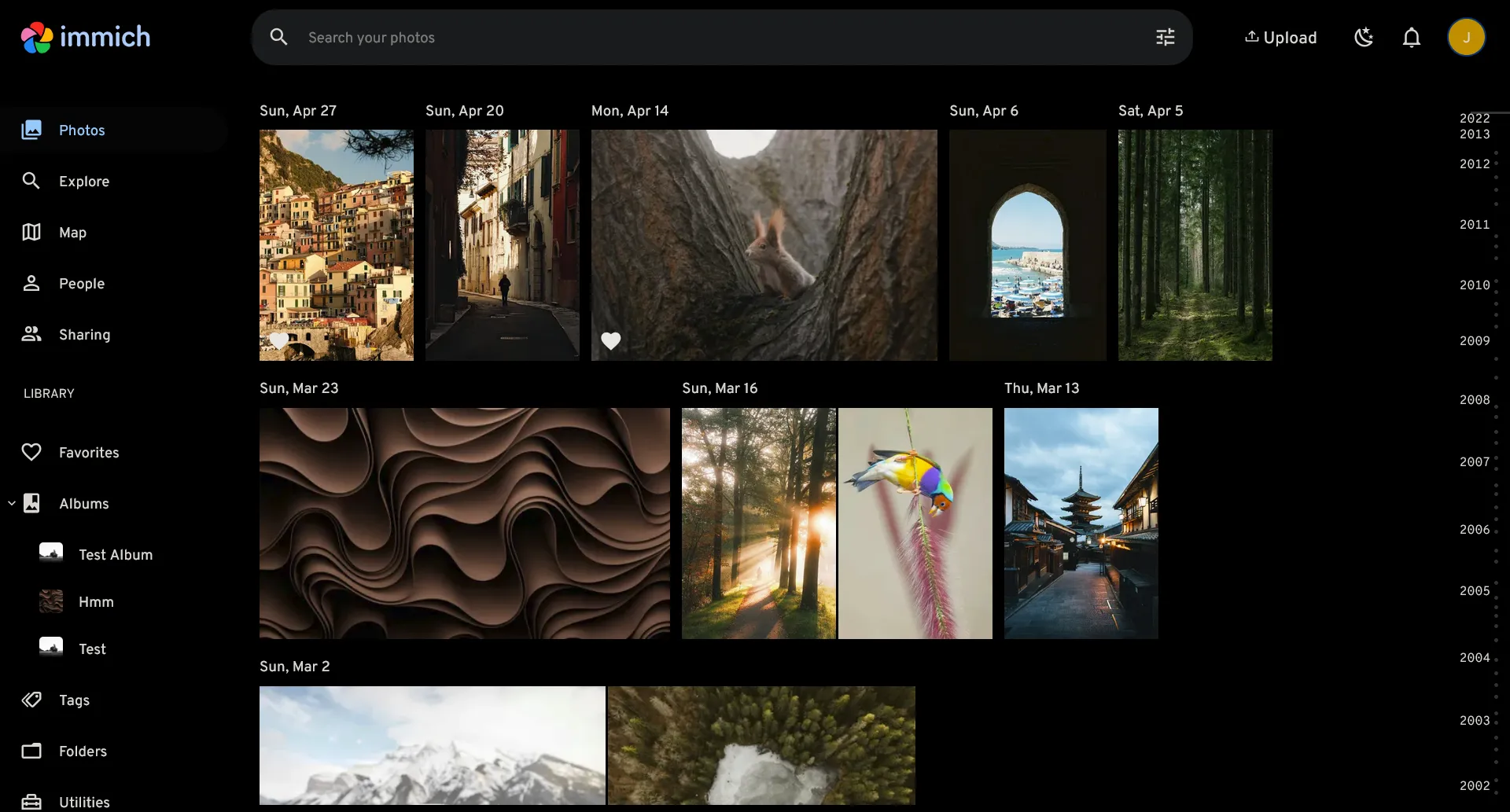The height and width of the screenshot is (812, 1510).
Task: Open the notifications bell
Action: (1411, 38)
